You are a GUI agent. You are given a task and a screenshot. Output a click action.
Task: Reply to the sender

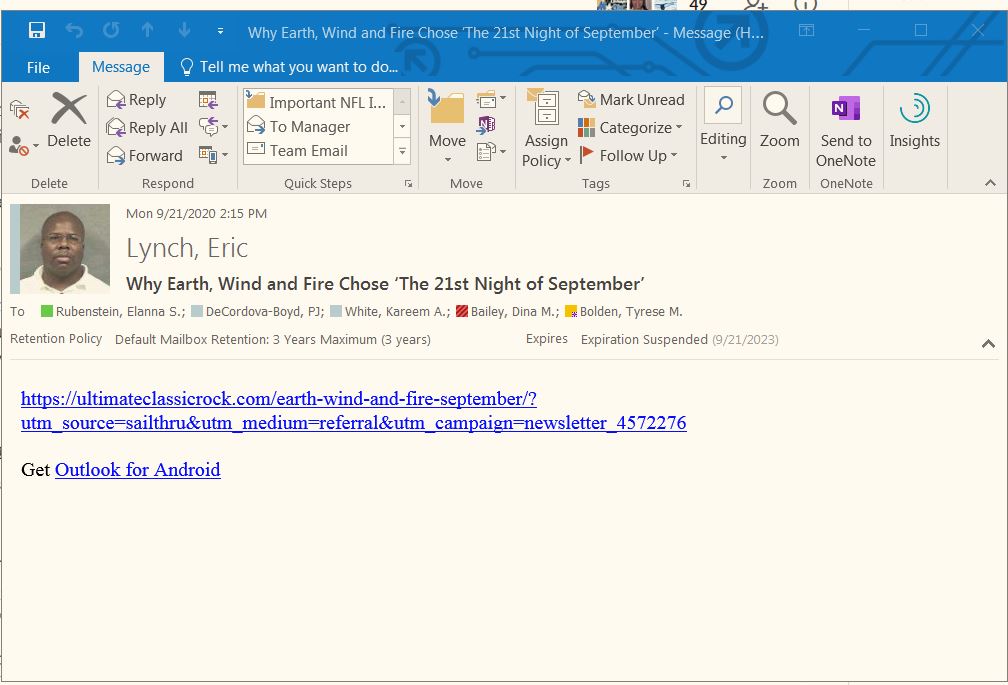[136, 100]
